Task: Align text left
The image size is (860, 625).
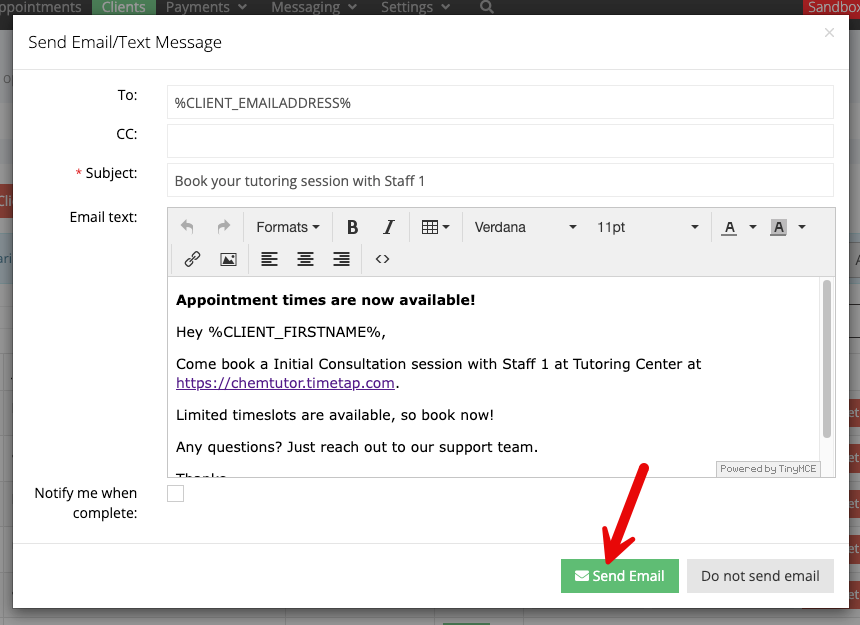Action: 269,259
